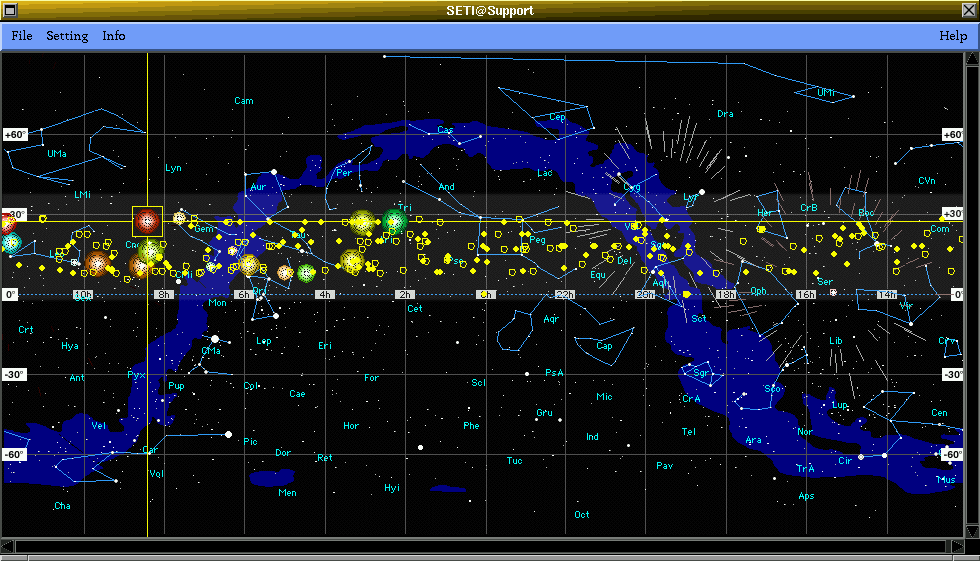980x561 pixels.
Task: Click the large orange burst below the 10h region
Action: click(97, 264)
